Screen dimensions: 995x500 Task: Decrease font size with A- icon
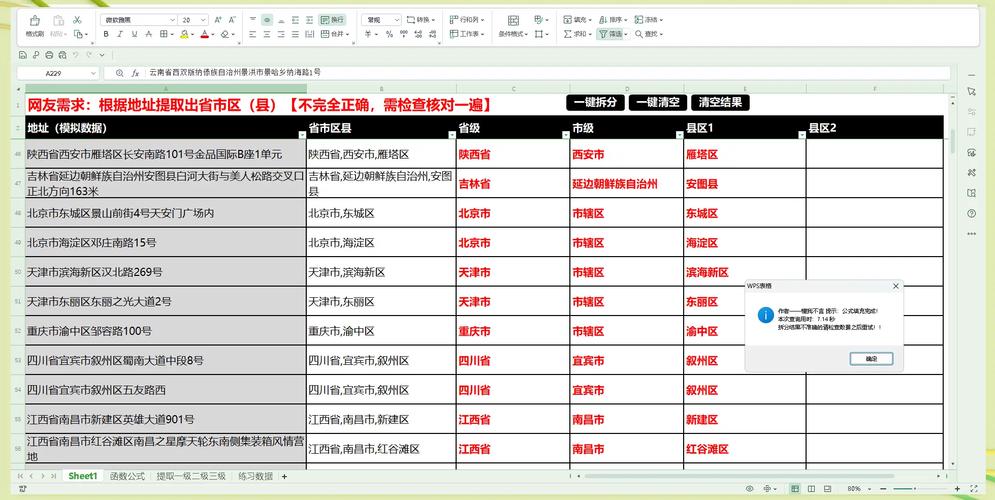tap(233, 20)
